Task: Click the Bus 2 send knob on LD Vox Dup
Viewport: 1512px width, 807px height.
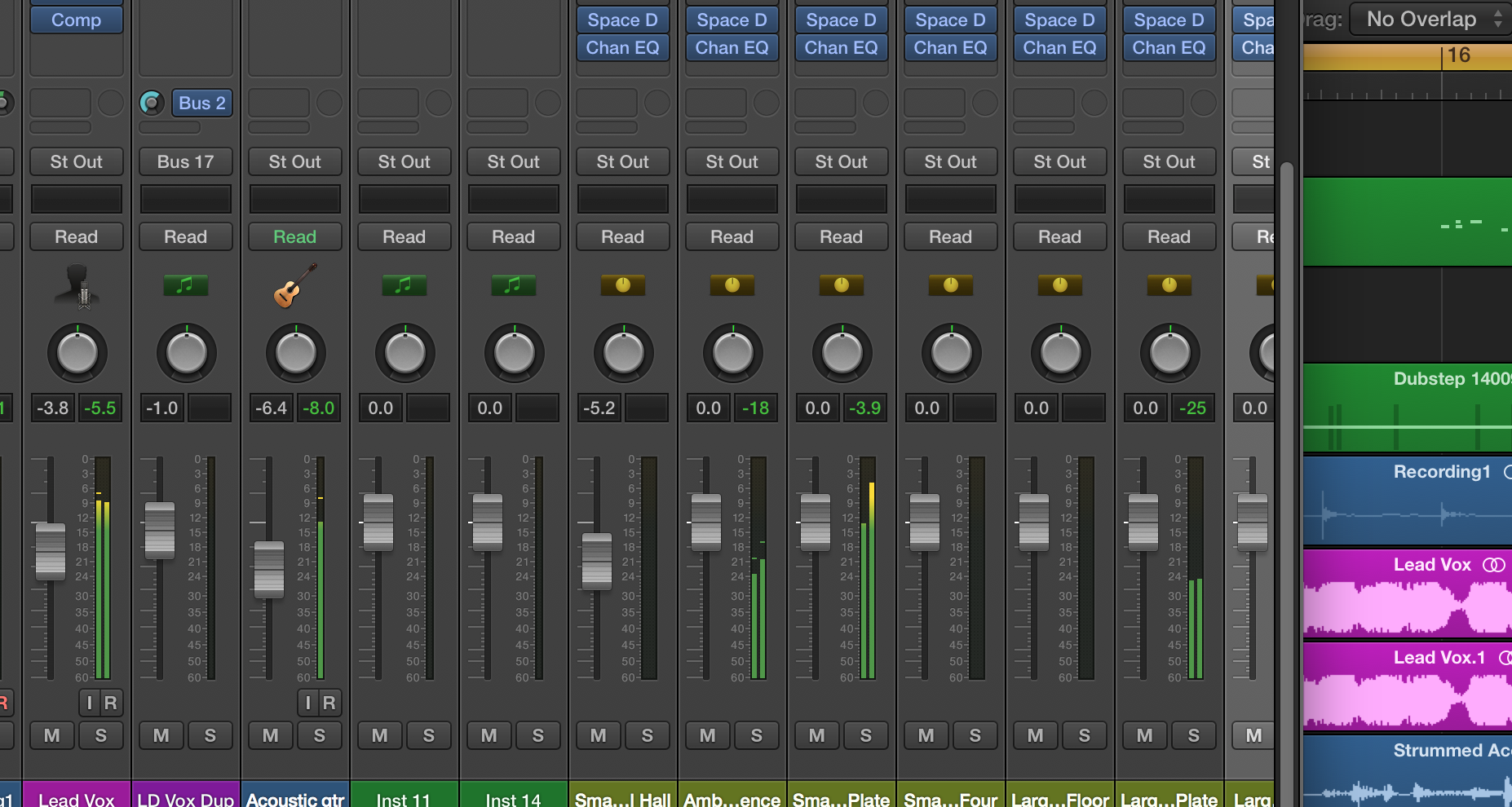Action: coord(153,103)
